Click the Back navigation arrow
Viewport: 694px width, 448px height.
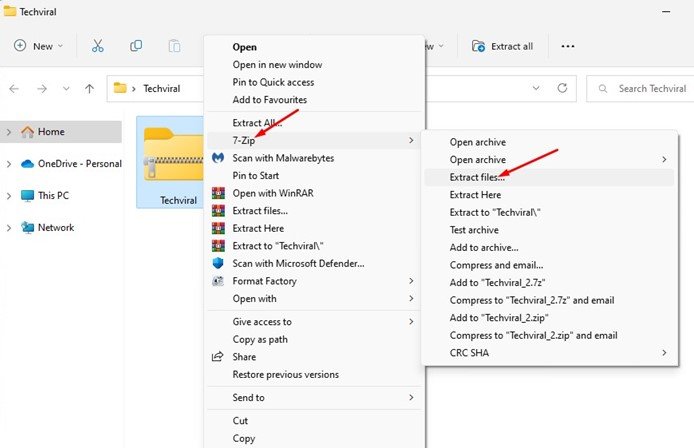[x=14, y=89]
